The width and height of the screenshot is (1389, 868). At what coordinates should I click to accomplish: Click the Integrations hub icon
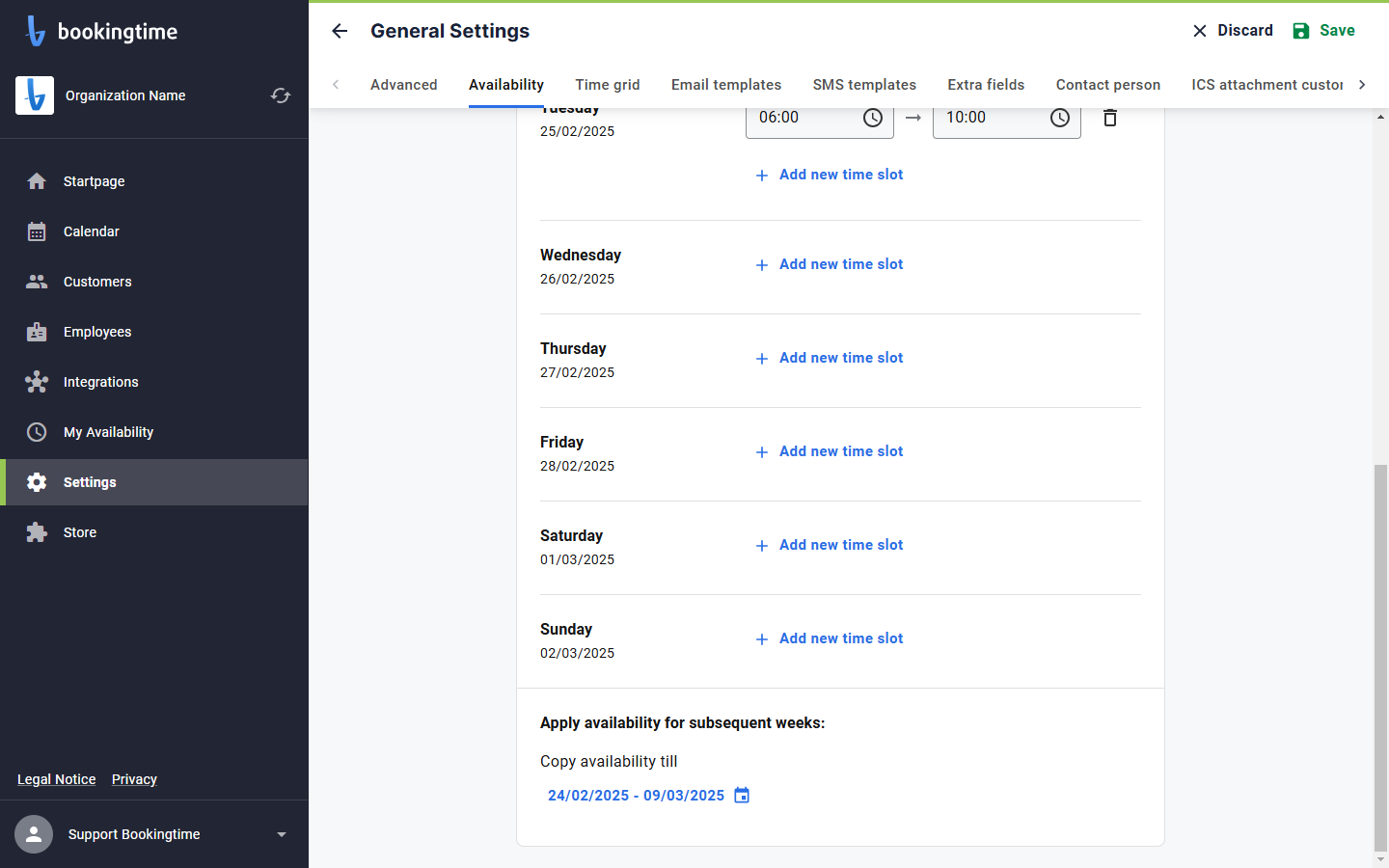click(37, 382)
